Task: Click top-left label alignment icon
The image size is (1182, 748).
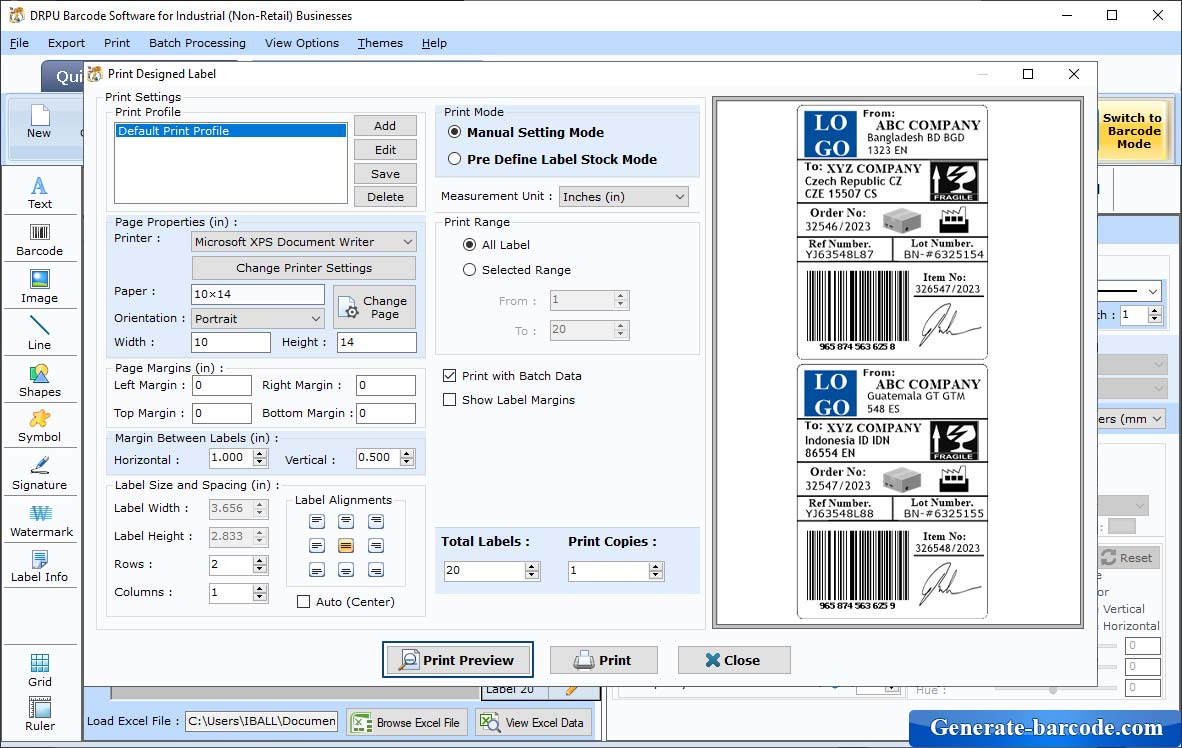Action: (x=317, y=521)
